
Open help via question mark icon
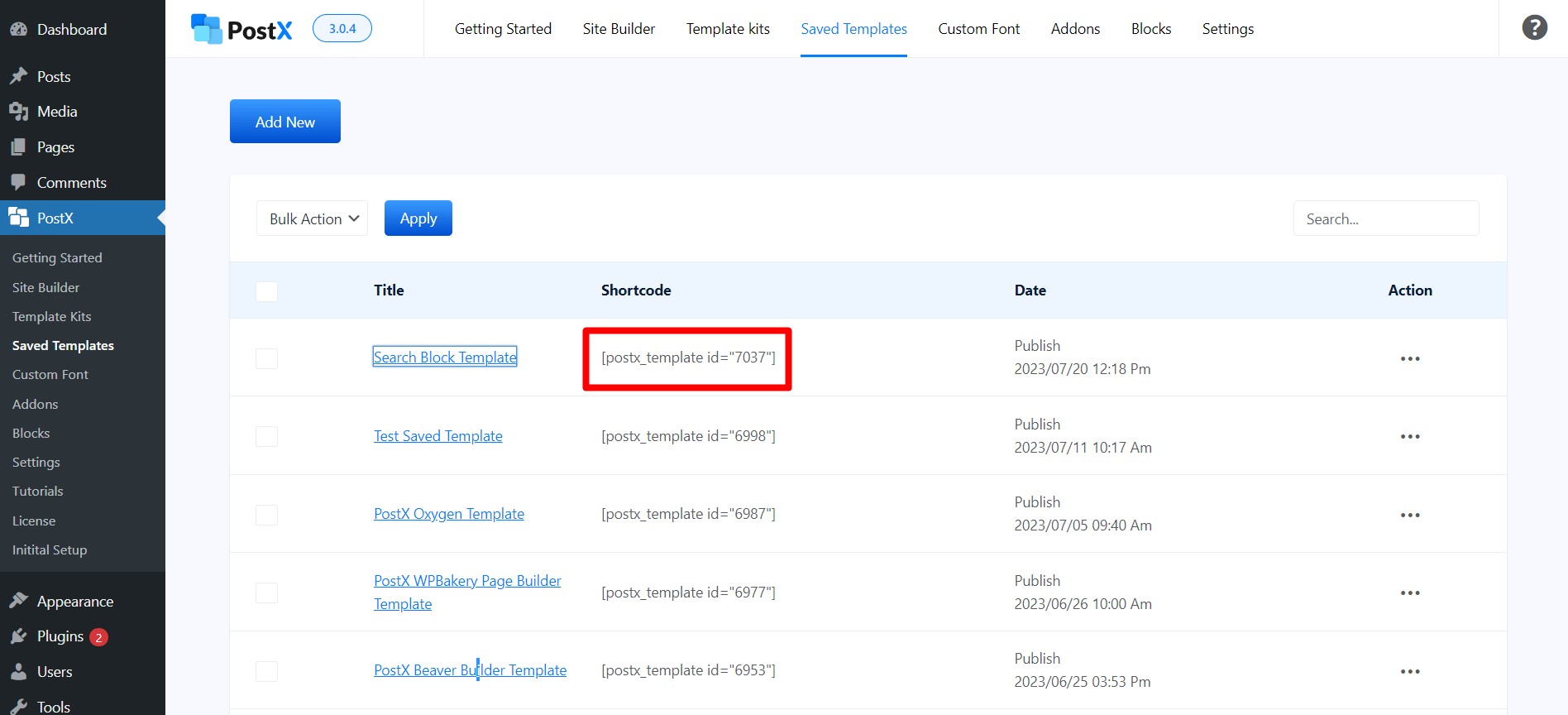pos(1534,28)
